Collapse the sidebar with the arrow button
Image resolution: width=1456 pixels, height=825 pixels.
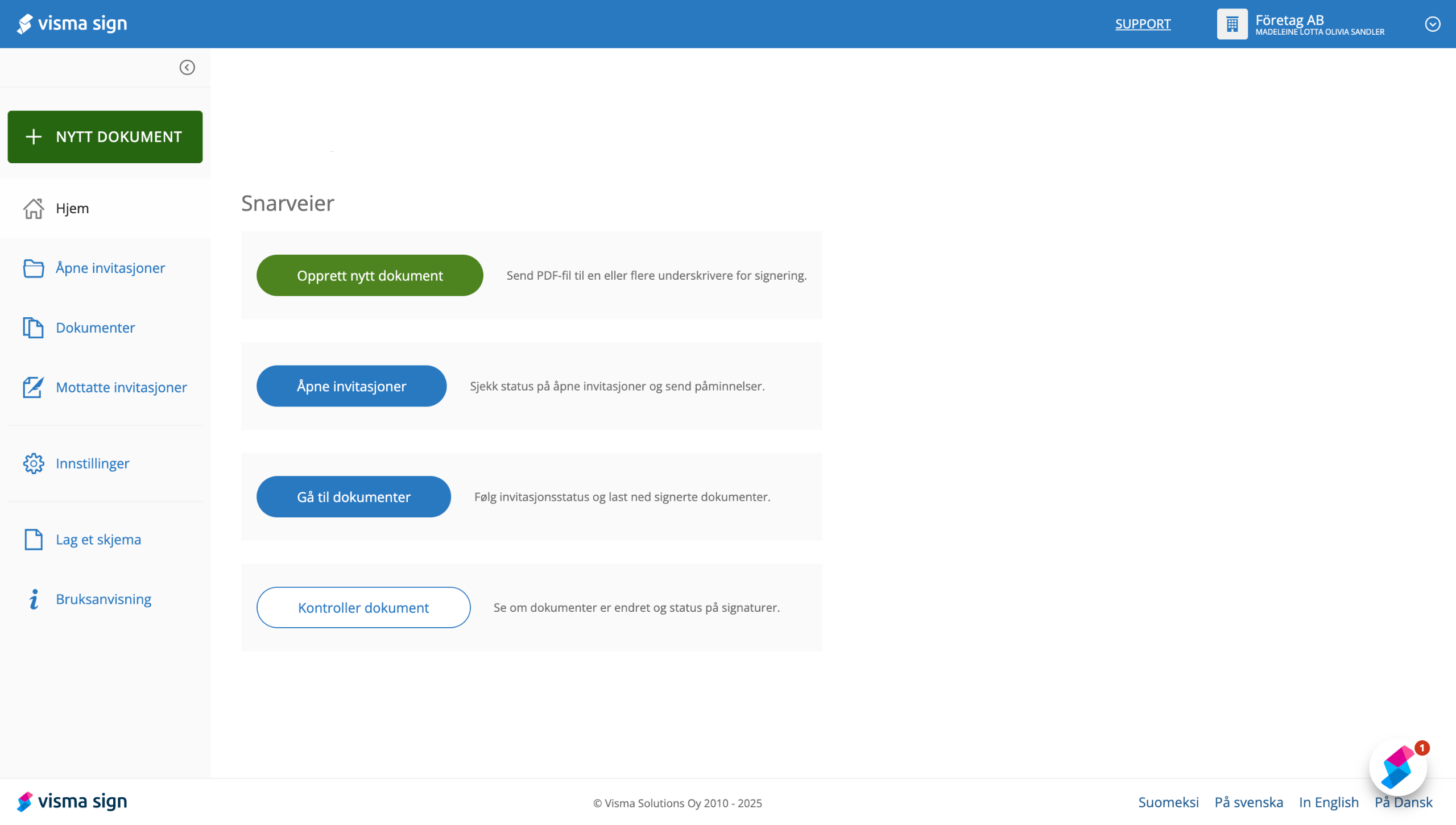click(187, 68)
